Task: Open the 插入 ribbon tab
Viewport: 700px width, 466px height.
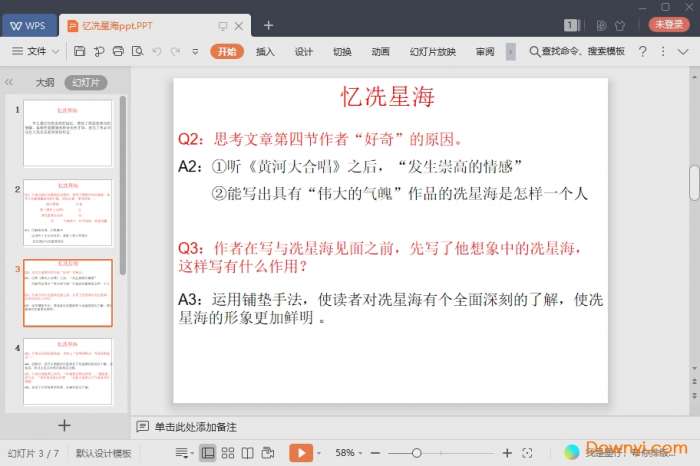Action: pyautogui.click(x=265, y=52)
